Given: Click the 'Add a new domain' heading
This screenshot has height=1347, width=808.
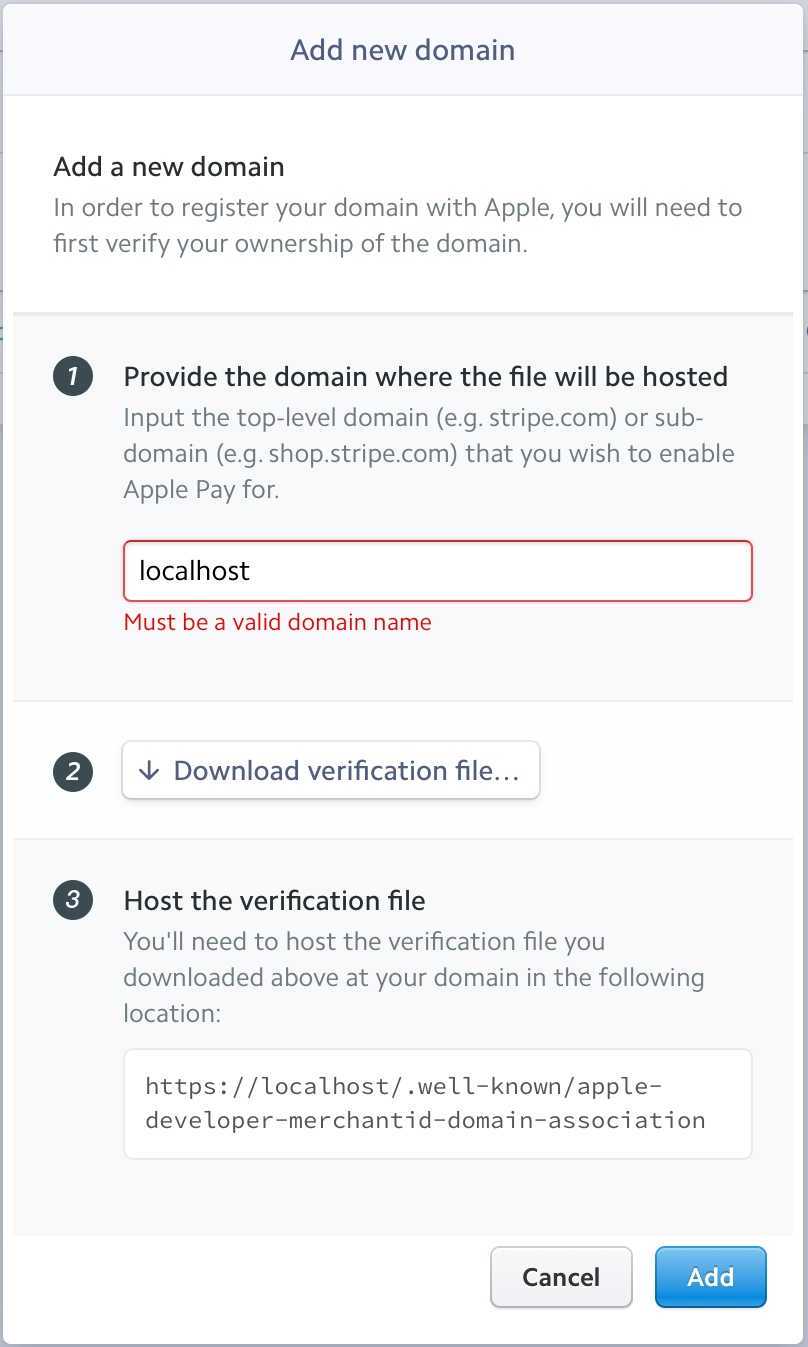Looking at the screenshot, I should point(169,166).
